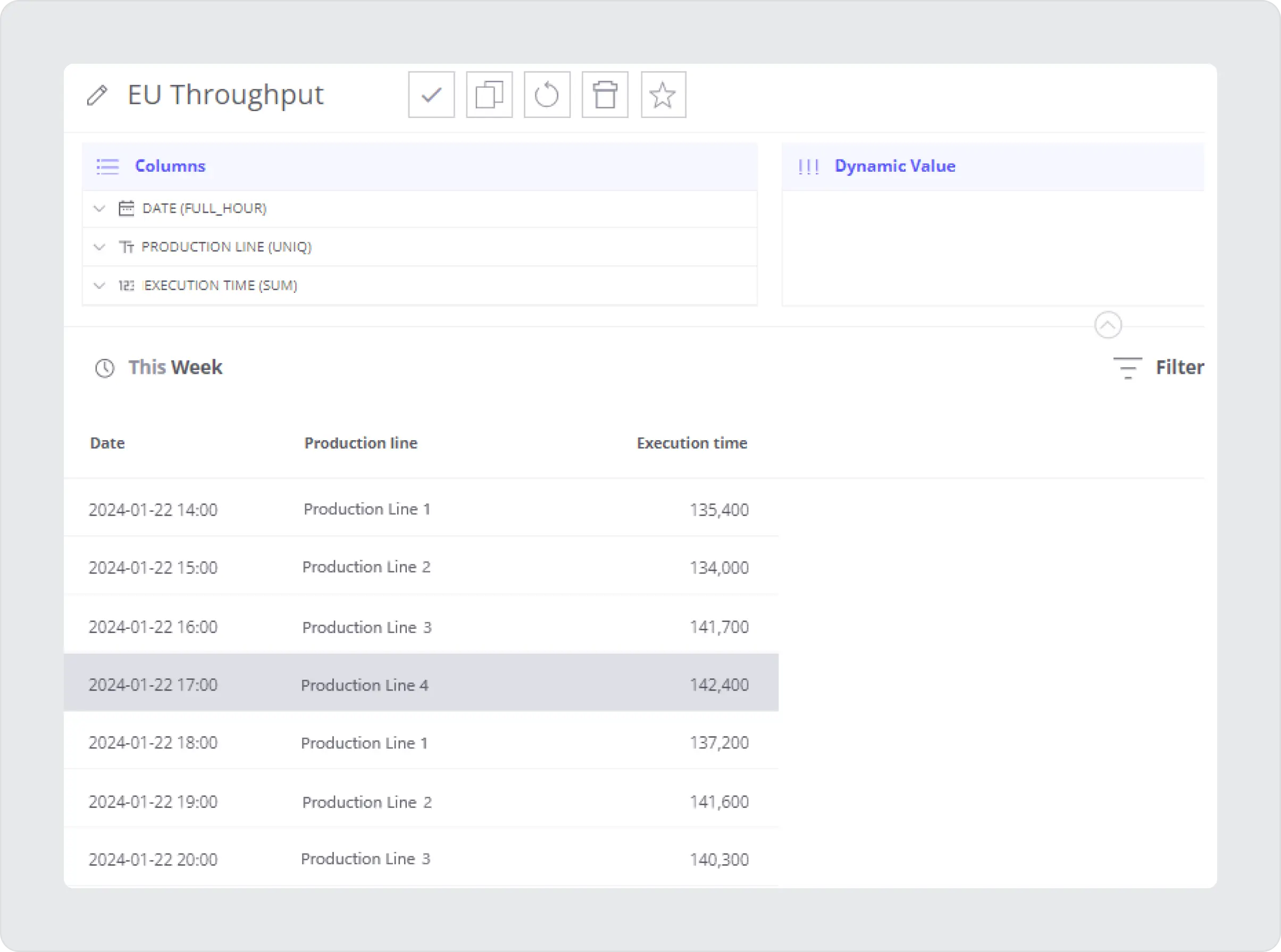The height and width of the screenshot is (952, 1281).
Task: Delete report using the trash icon
Action: (605, 95)
